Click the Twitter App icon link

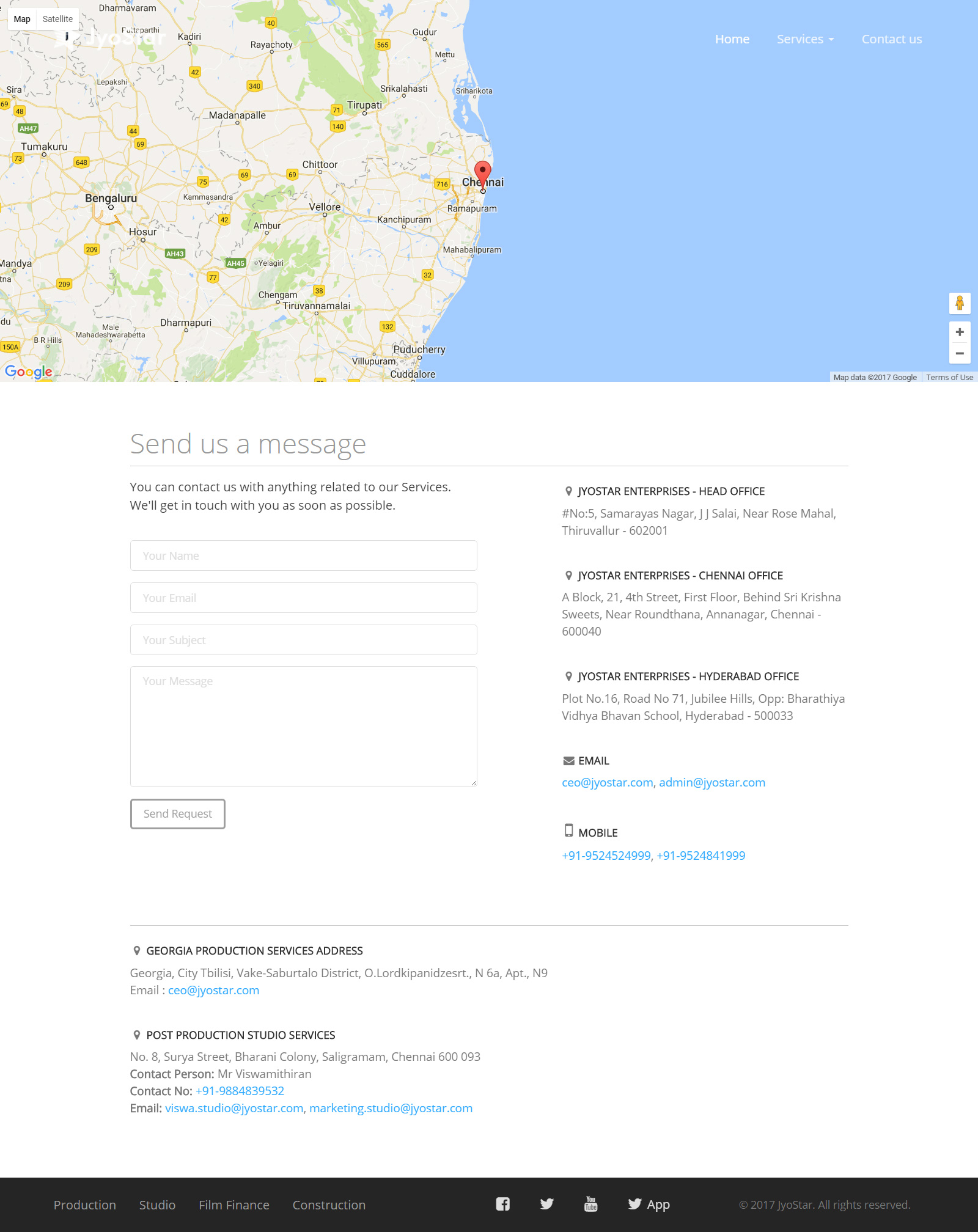[649, 1204]
